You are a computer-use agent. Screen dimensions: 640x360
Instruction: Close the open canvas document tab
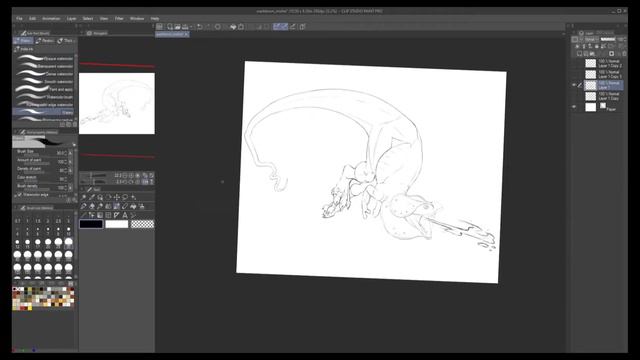186,35
